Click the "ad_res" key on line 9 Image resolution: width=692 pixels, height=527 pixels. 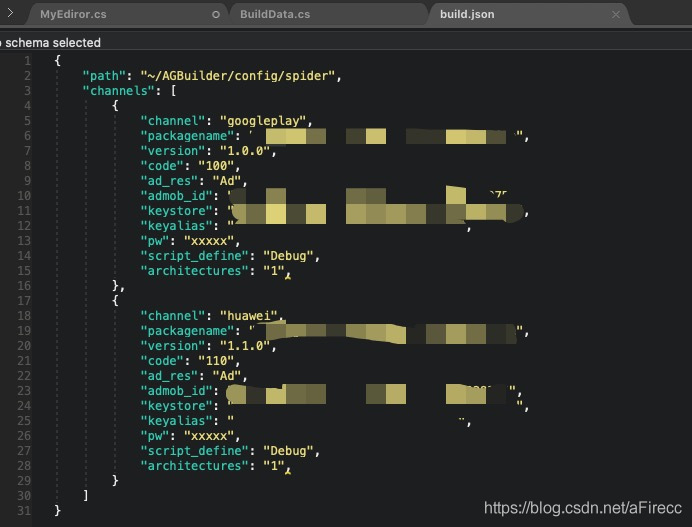point(169,181)
